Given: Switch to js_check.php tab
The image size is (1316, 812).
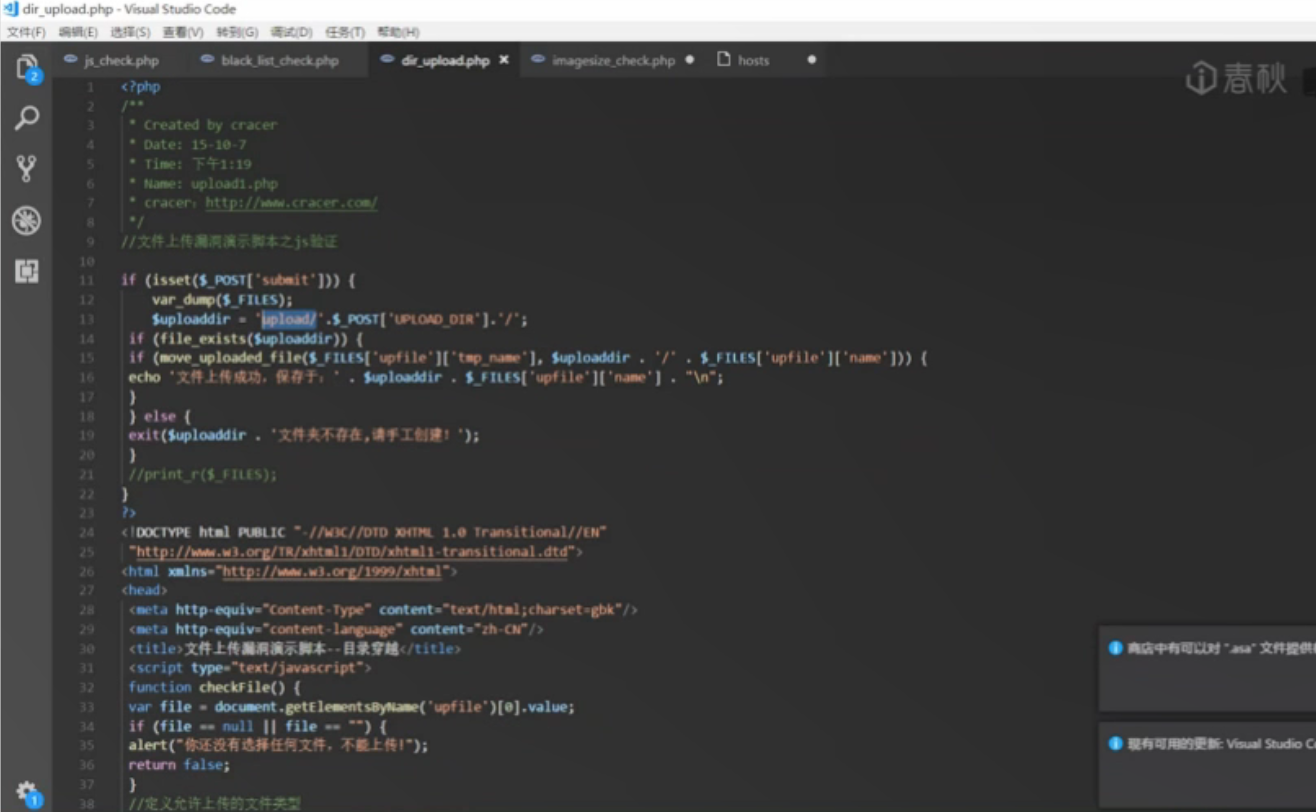Looking at the screenshot, I should (120, 60).
